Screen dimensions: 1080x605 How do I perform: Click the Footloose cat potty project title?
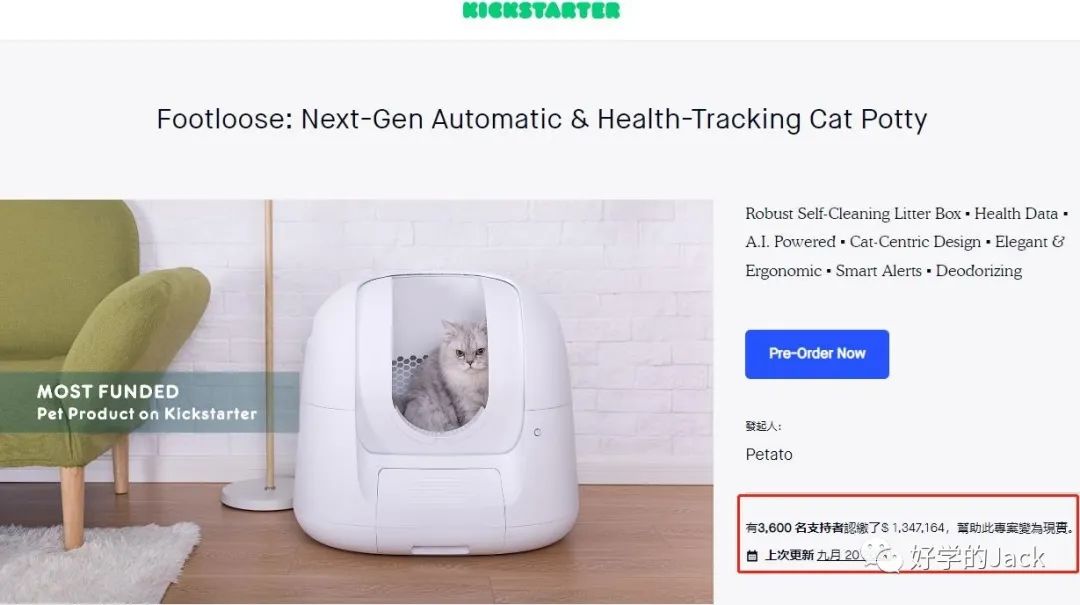(x=540, y=119)
